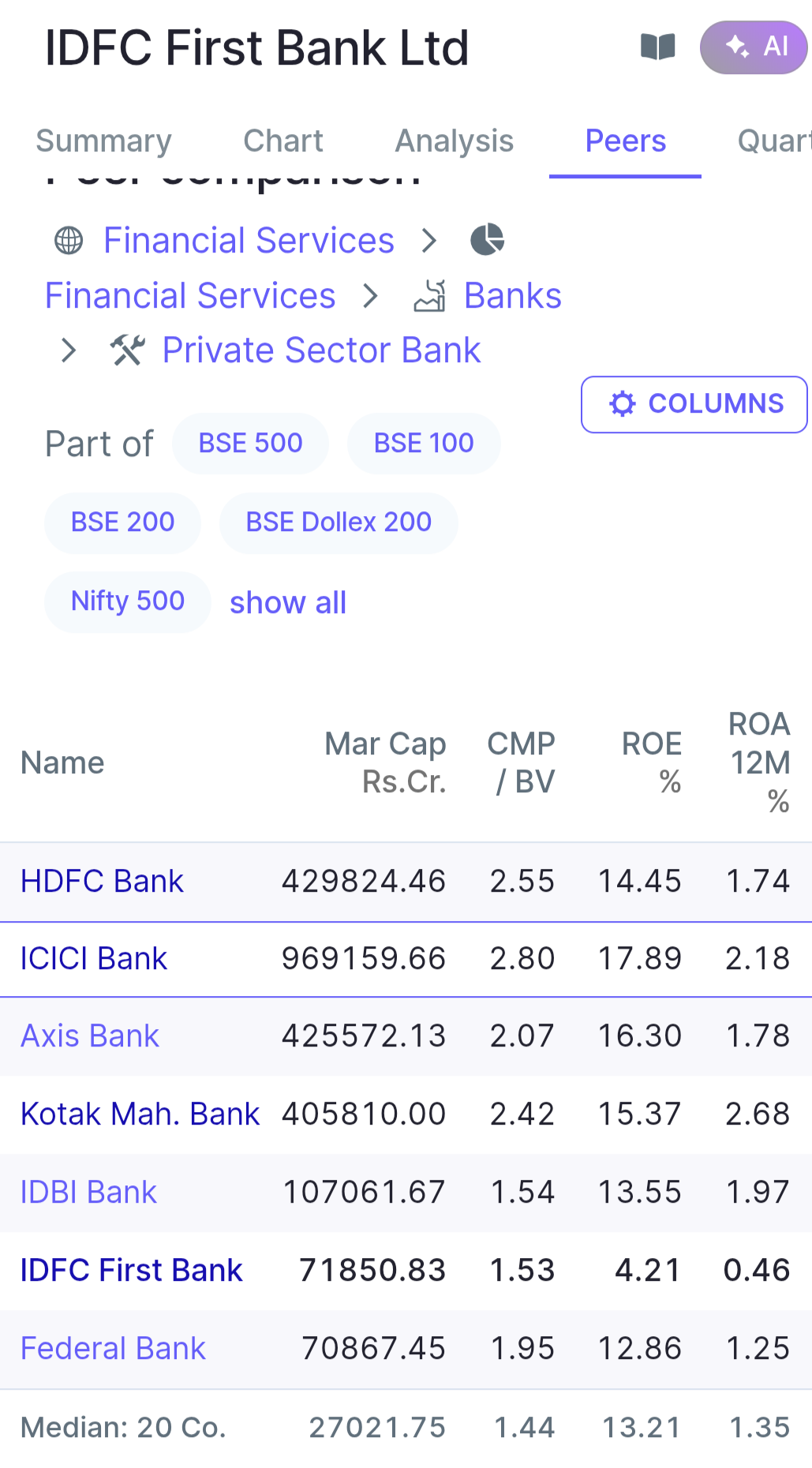Image resolution: width=812 pixels, height=1468 pixels.
Task: Launch the AI assistant button
Action: (x=754, y=47)
